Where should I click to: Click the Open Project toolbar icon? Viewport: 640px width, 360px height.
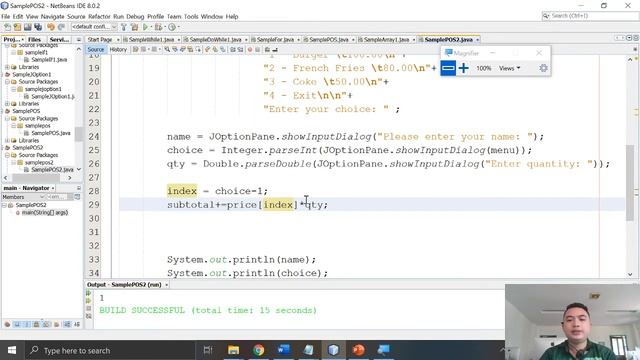coord(27,27)
